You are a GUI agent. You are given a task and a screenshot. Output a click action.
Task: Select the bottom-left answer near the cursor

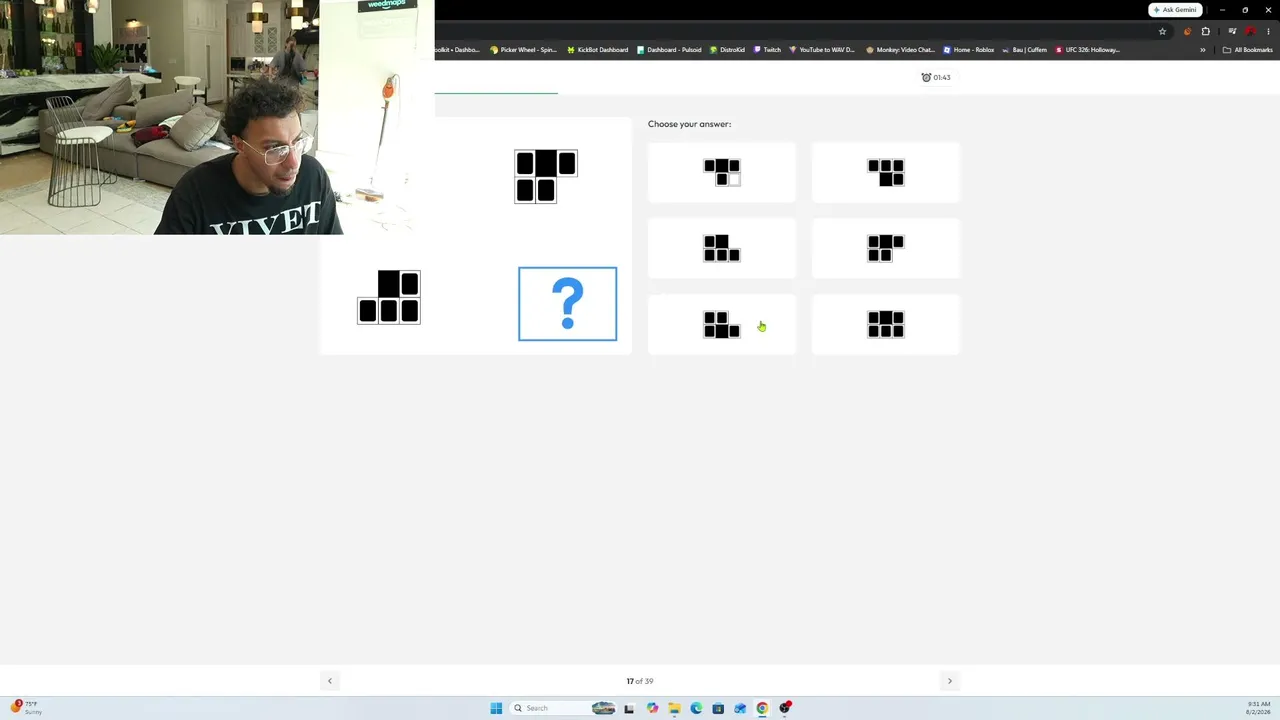point(722,324)
